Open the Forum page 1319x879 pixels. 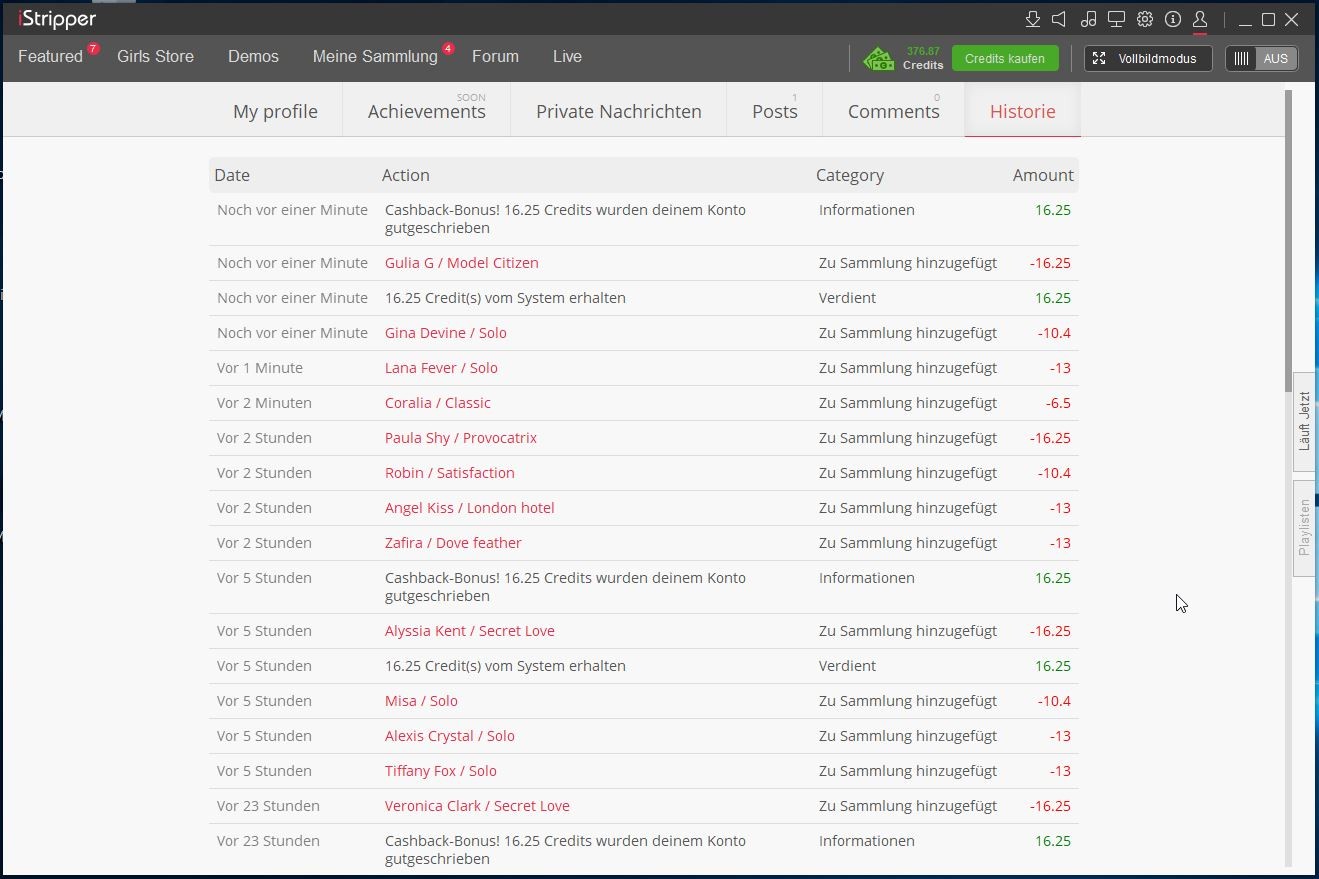pos(495,57)
